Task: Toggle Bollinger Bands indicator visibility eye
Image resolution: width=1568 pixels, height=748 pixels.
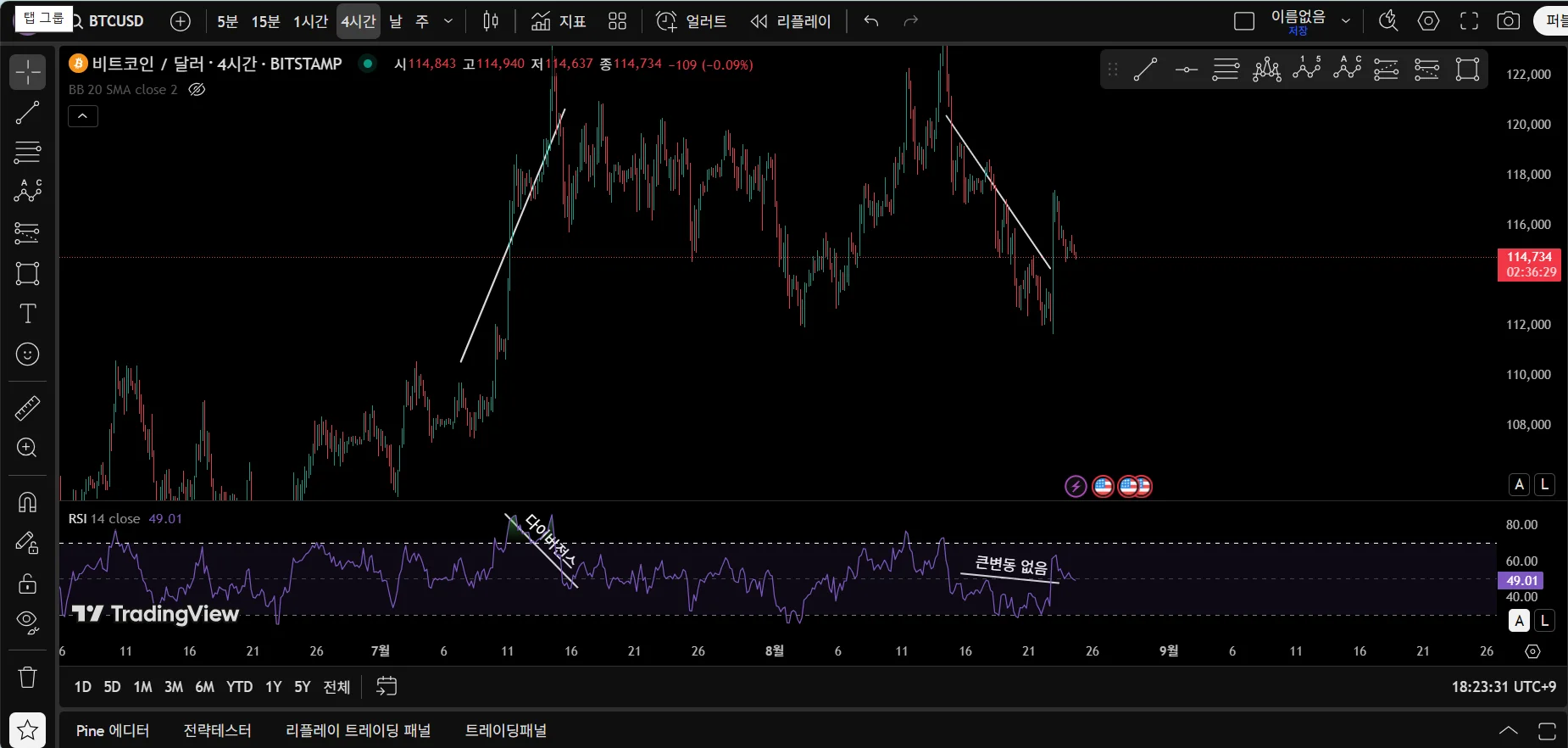Action: point(197,90)
